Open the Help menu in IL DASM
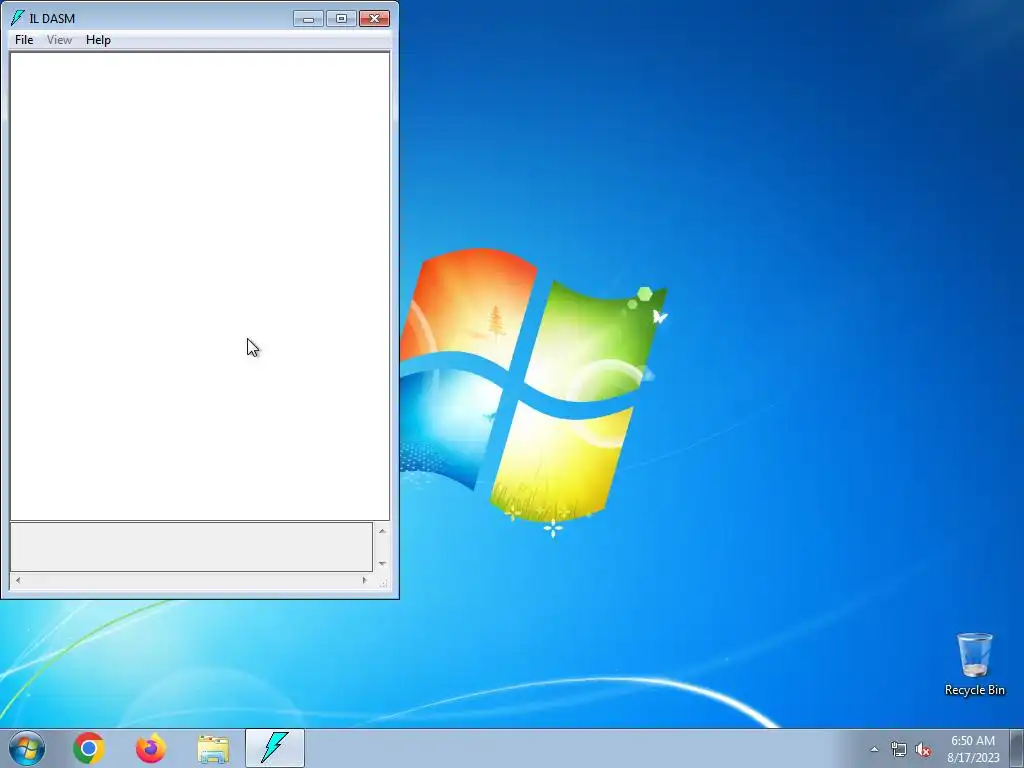The image size is (1024, 768). tap(98, 40)
